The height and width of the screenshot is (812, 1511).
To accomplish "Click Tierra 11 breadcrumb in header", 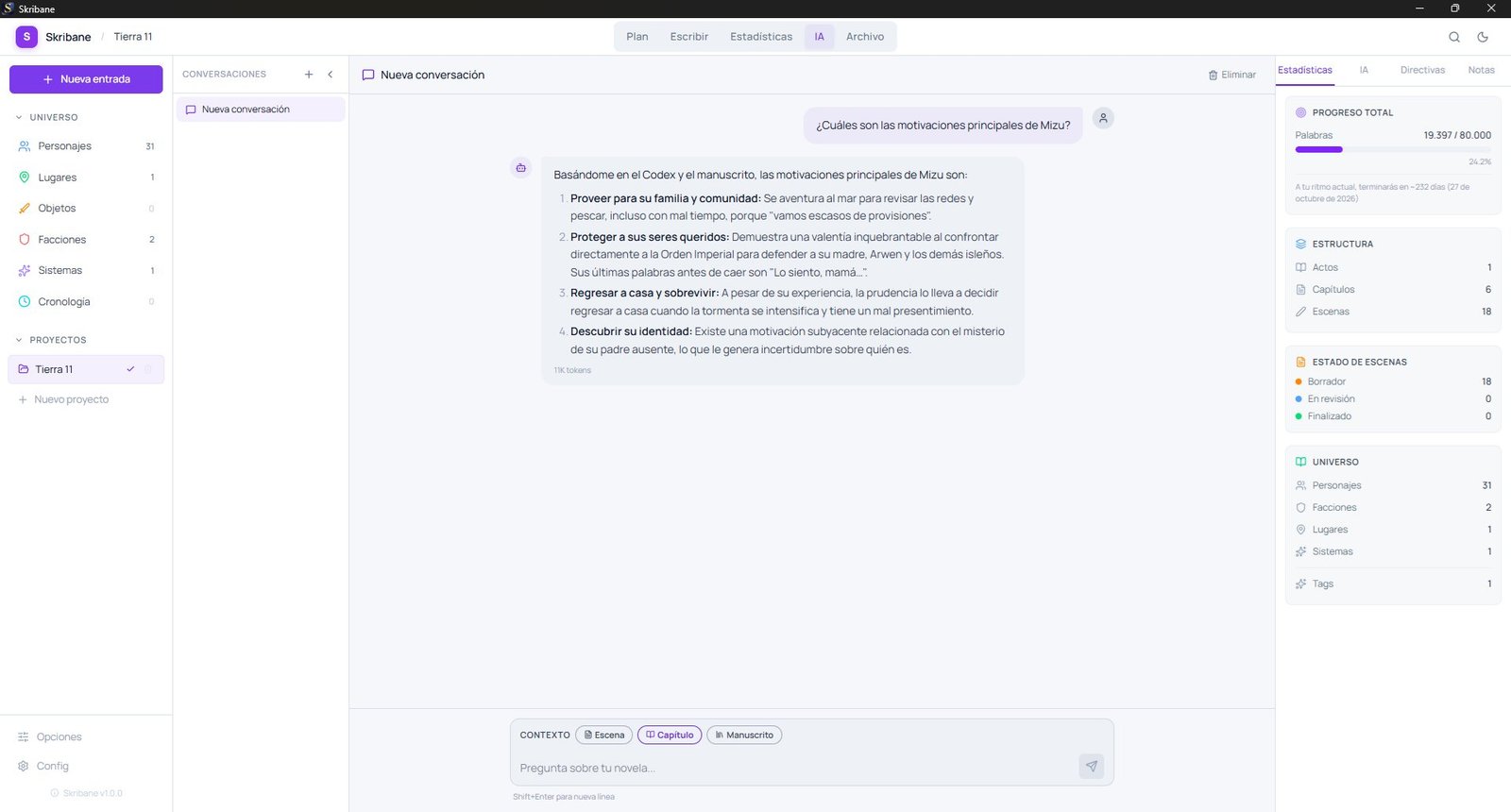I will (133, 37).
